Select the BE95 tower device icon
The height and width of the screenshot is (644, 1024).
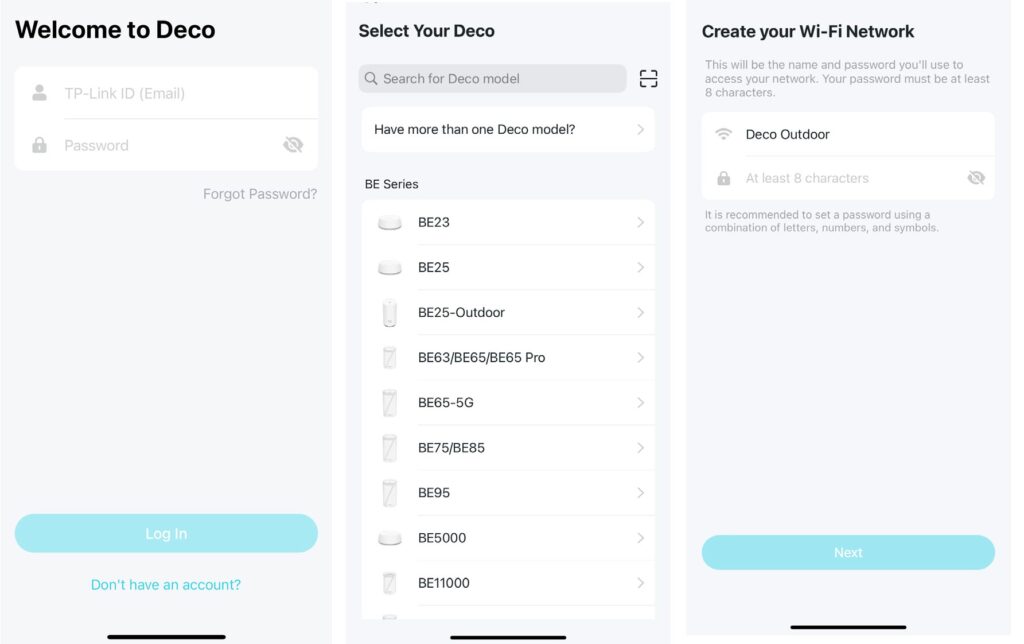[x=389, y=493]
